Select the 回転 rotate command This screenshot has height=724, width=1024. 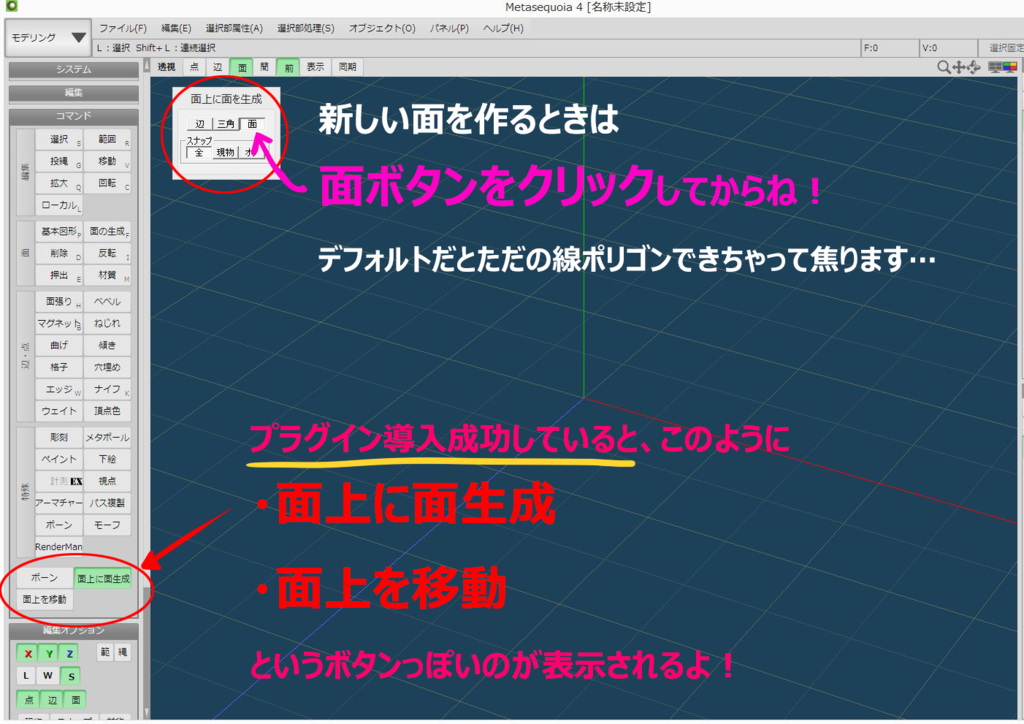(x=107, y=183)
